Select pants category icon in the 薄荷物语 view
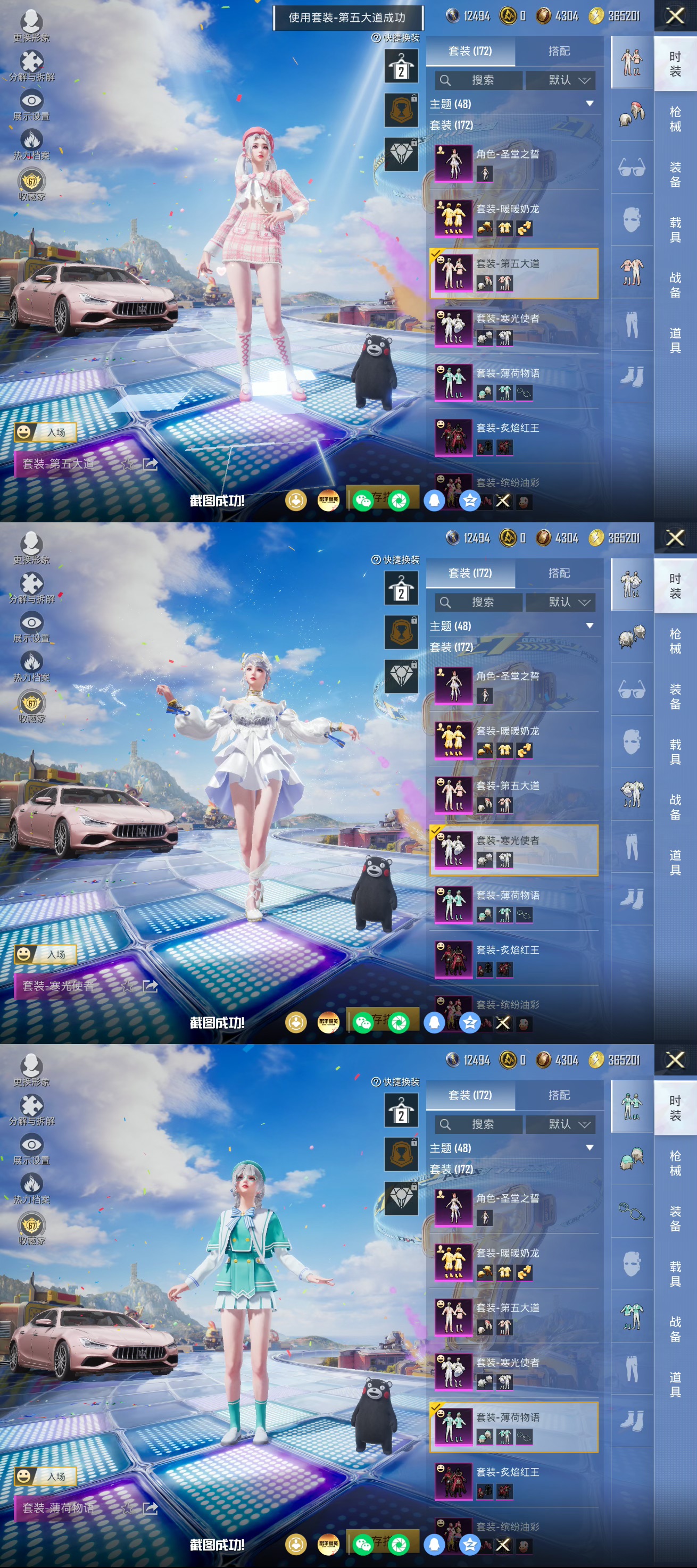 click(632, 1369)
